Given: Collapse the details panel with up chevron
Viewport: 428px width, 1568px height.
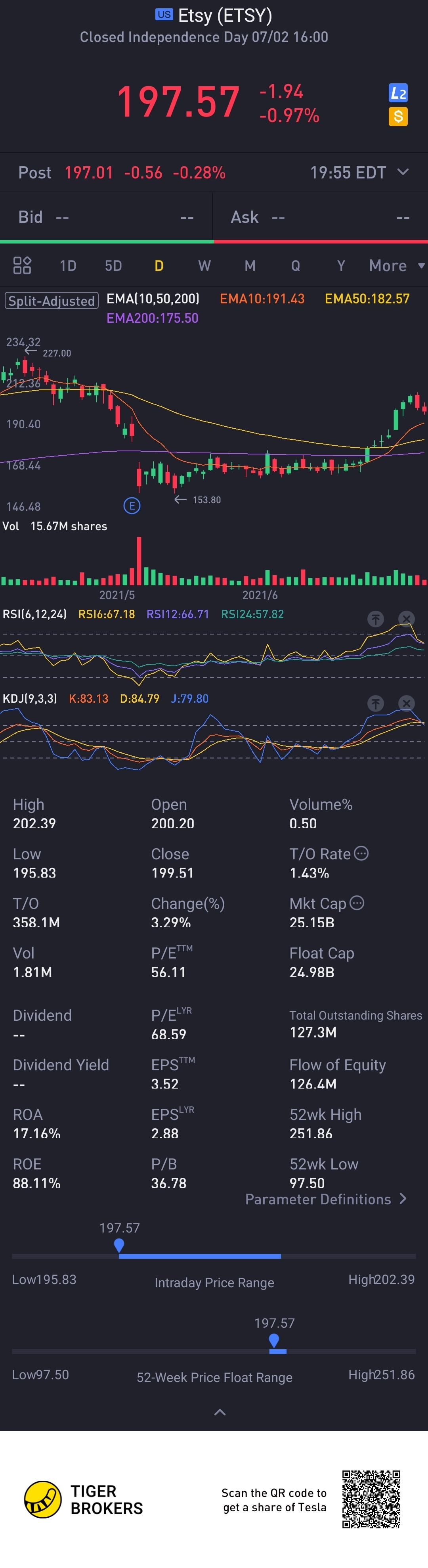Looking at the screenshot, I should 220,1412.
